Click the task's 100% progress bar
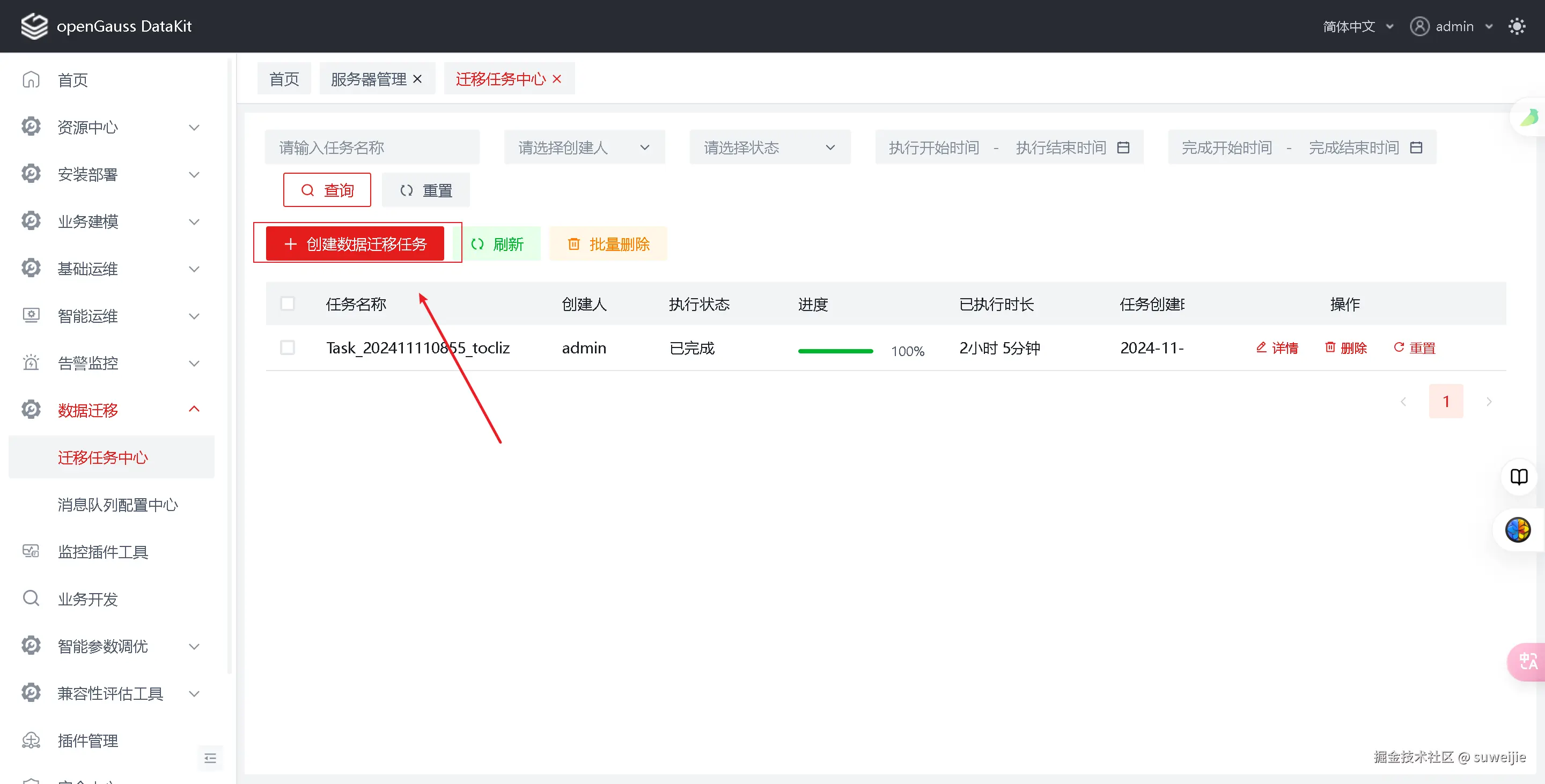1545x784 pixels. tap(835, 351)
